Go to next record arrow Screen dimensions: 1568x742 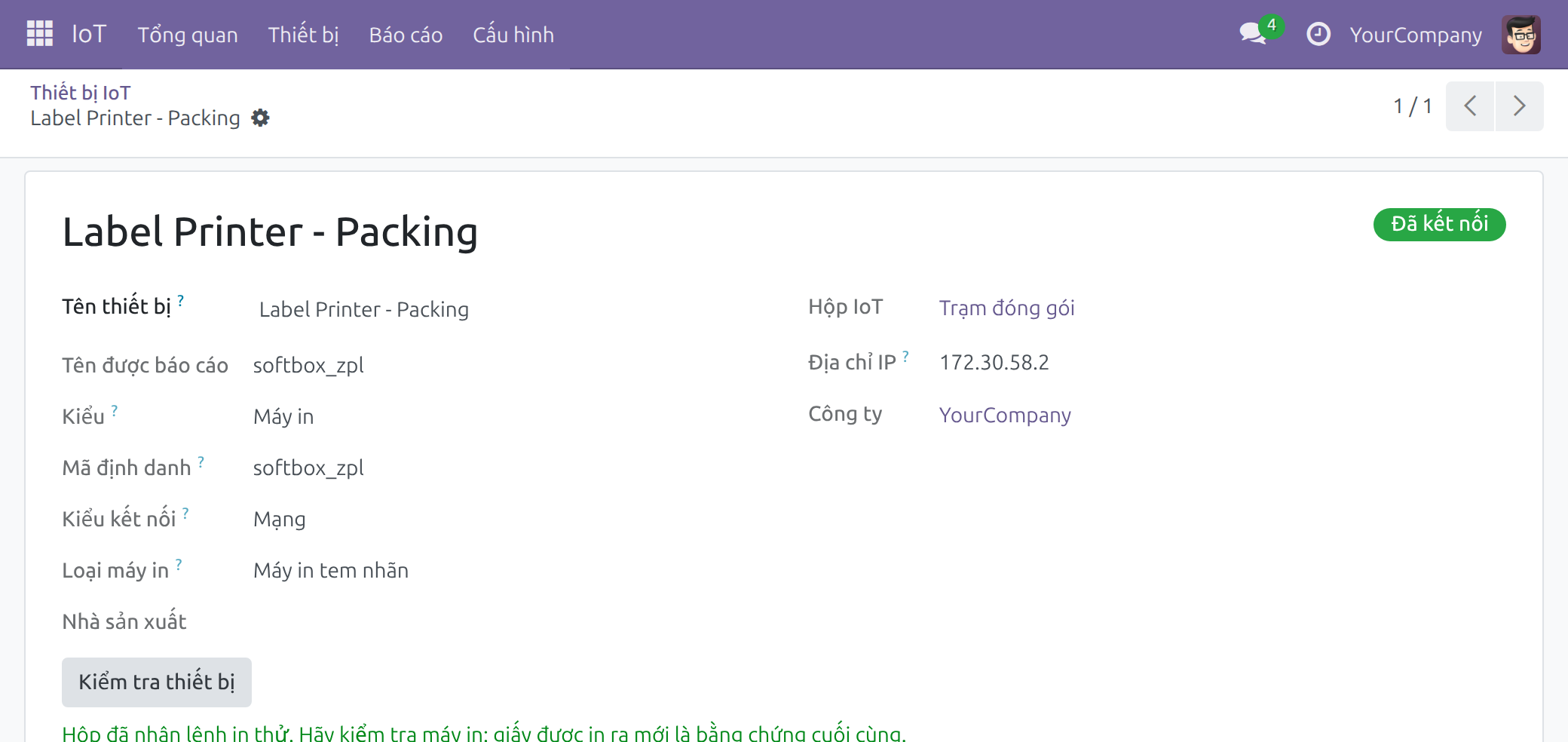tap(1520, 106)
